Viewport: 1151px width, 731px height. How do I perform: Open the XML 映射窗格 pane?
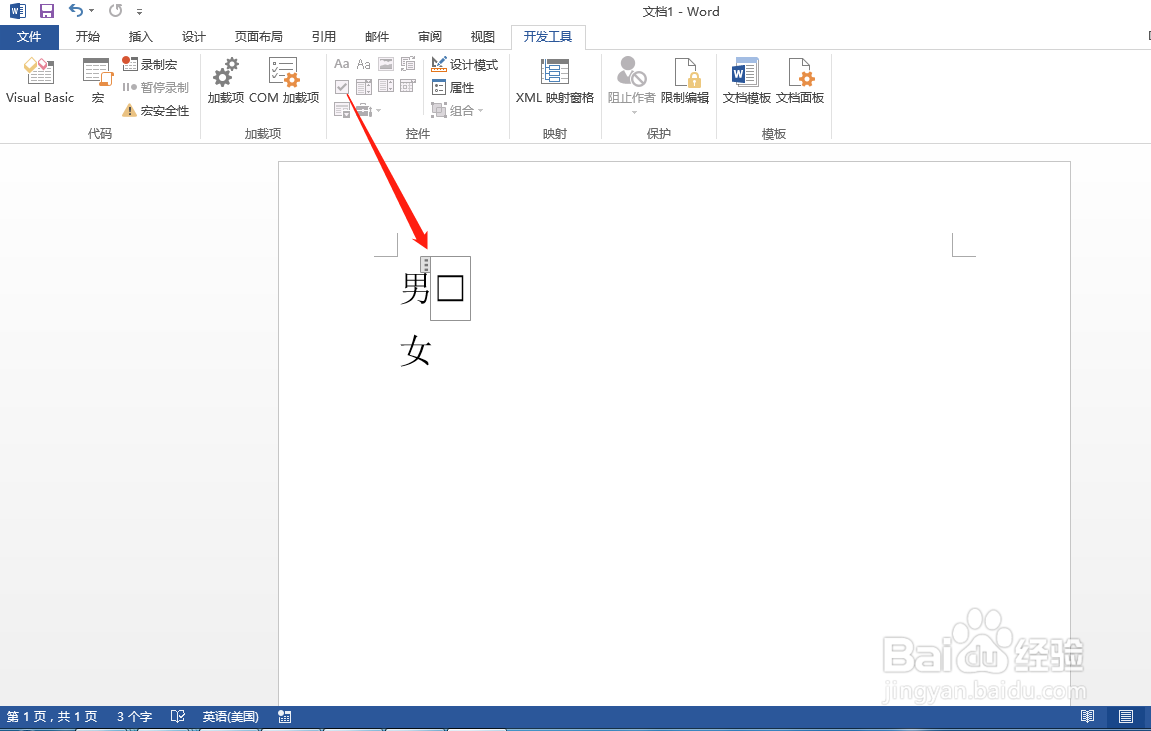[554, 81]
